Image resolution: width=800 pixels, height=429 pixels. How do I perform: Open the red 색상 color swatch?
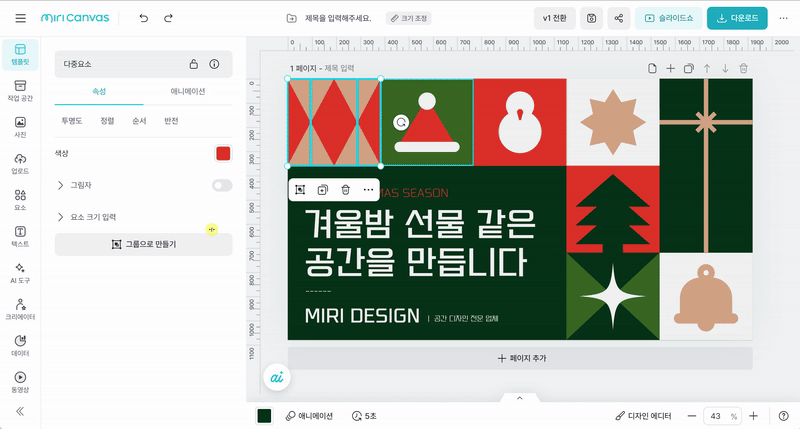pos(223,153)
